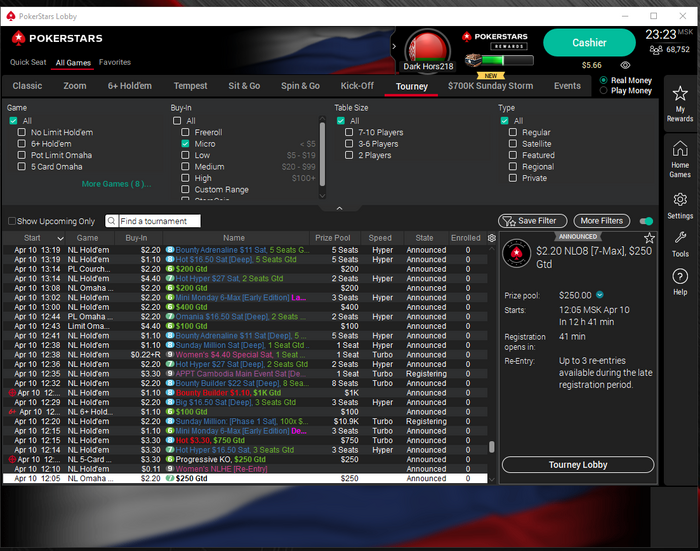This screenshot has width=700, height=551.
Task: Select Hot $3.30, $750 Gtd tournament
Action: click(245, 440)
